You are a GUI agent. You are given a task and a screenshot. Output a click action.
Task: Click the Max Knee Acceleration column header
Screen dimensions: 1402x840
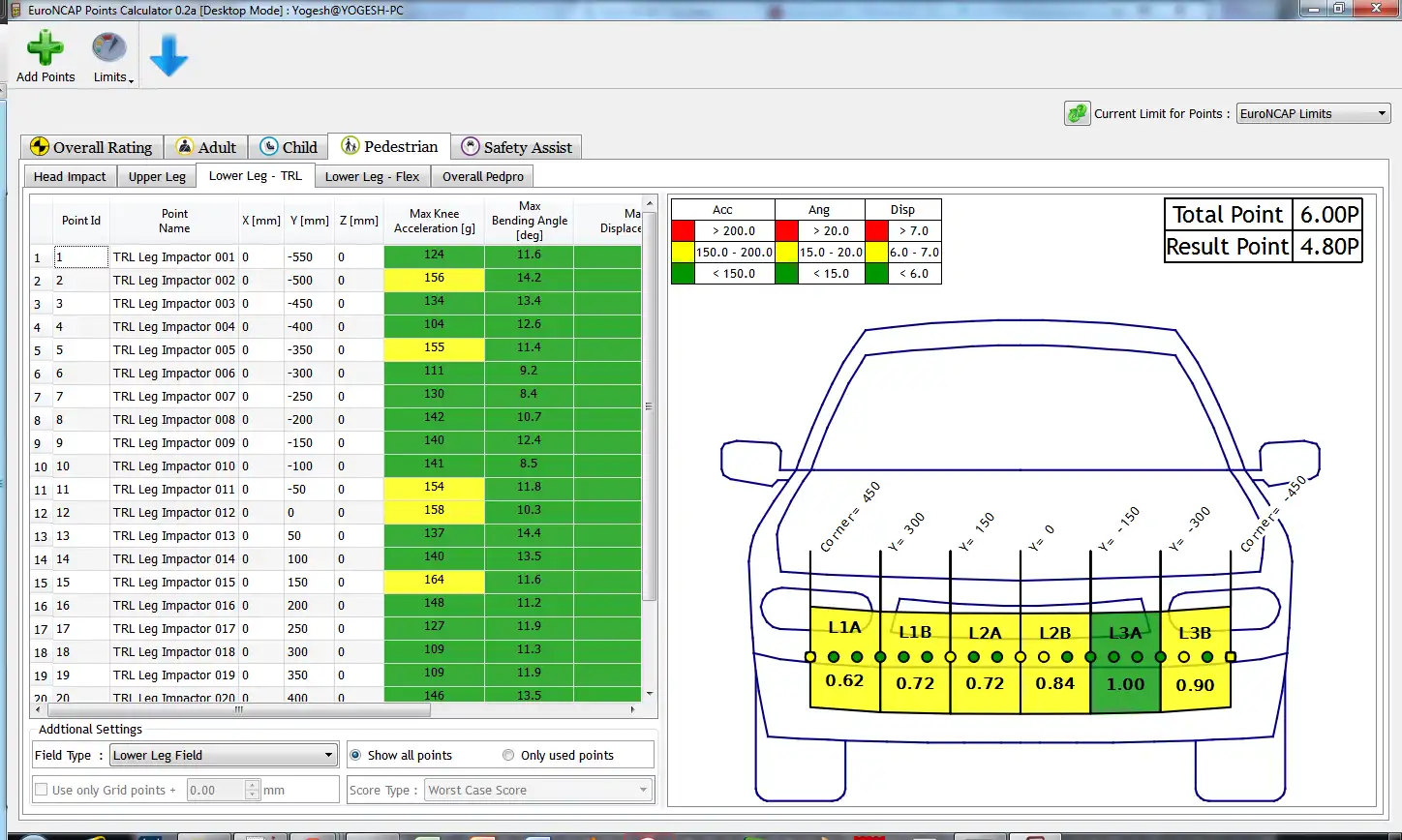pyautogui.click(x=434, y=221)
